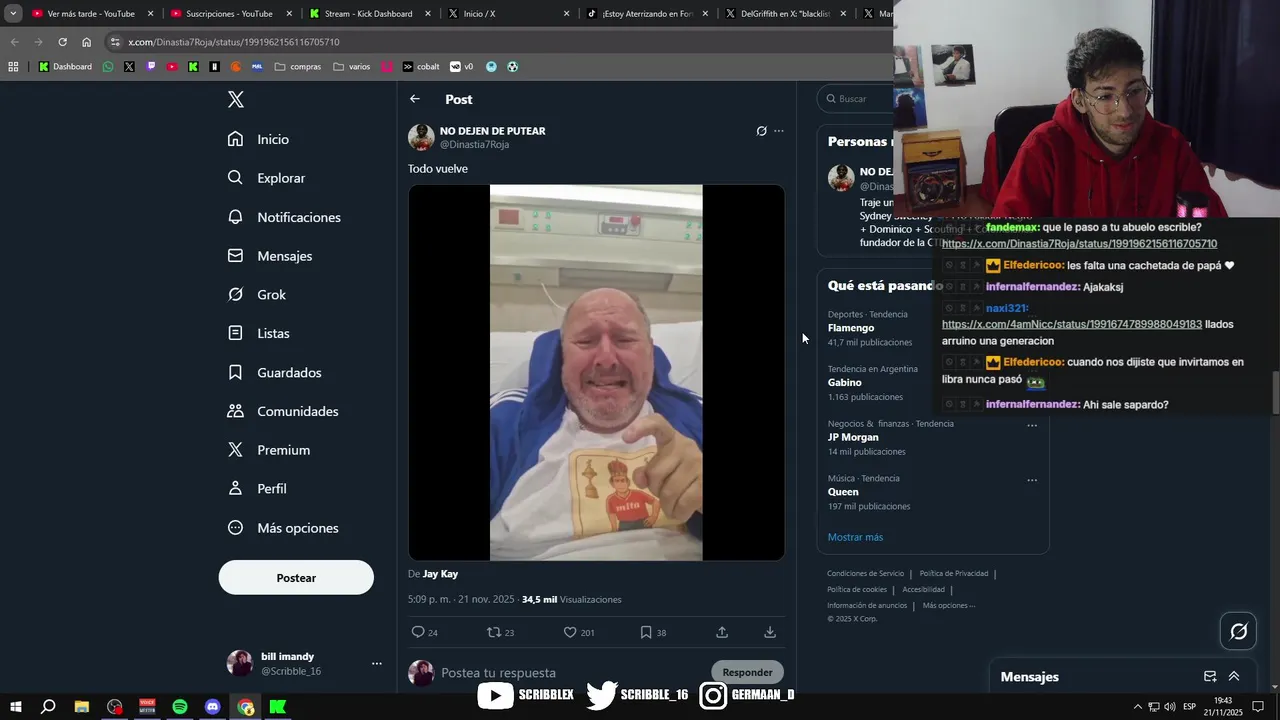
Task: Open Mensajes envelope in sidebar
Action: (x=269, y=256)
